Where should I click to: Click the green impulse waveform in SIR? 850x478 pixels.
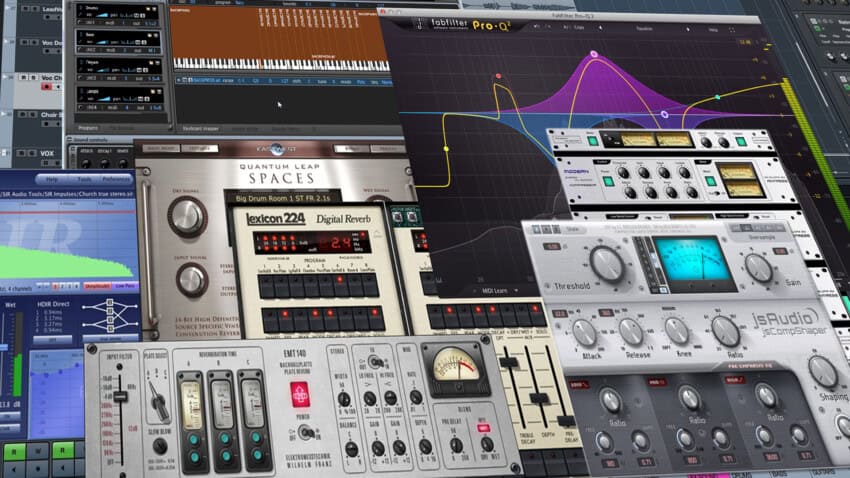pyautogui.click(x=66, y=262)
